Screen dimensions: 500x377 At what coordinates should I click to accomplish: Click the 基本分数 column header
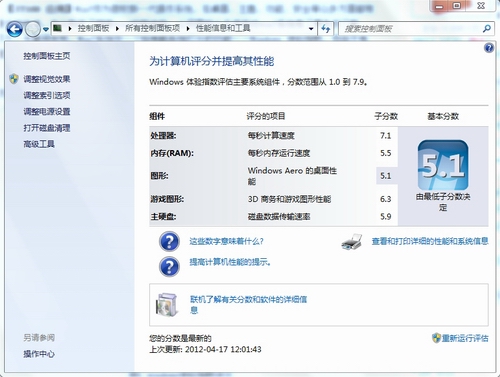tap(443, 116)
